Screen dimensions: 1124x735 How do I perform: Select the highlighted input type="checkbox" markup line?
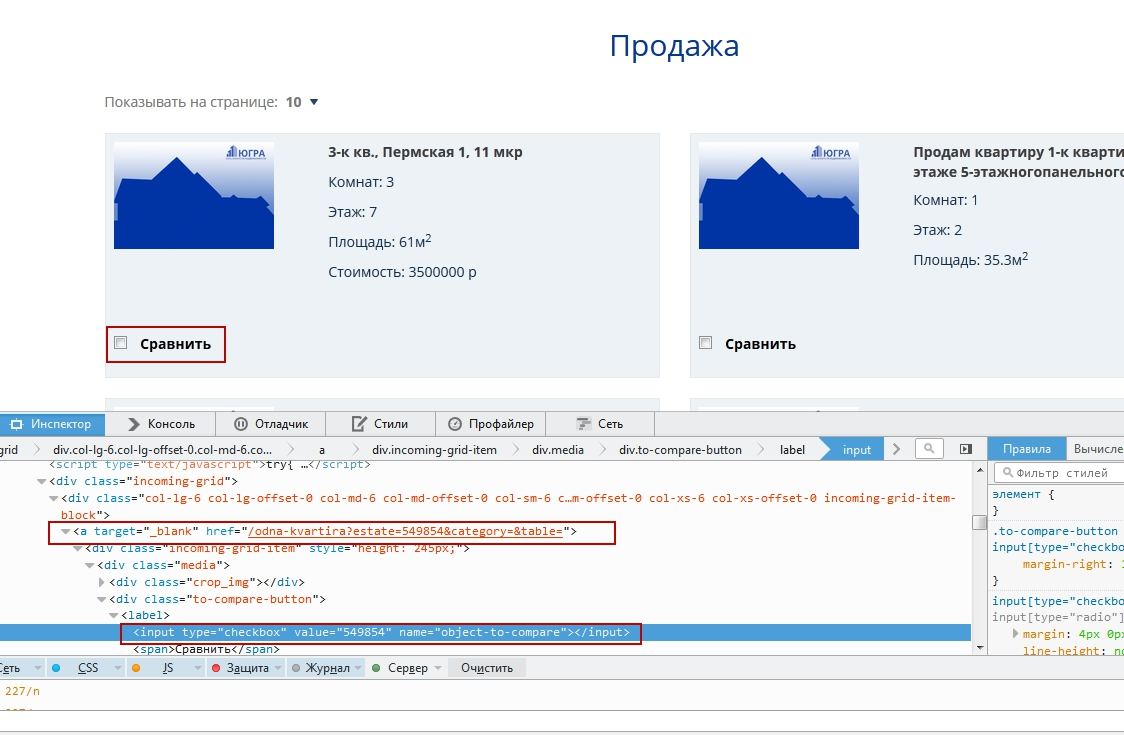pyautogui.click(x=381, y=632)
